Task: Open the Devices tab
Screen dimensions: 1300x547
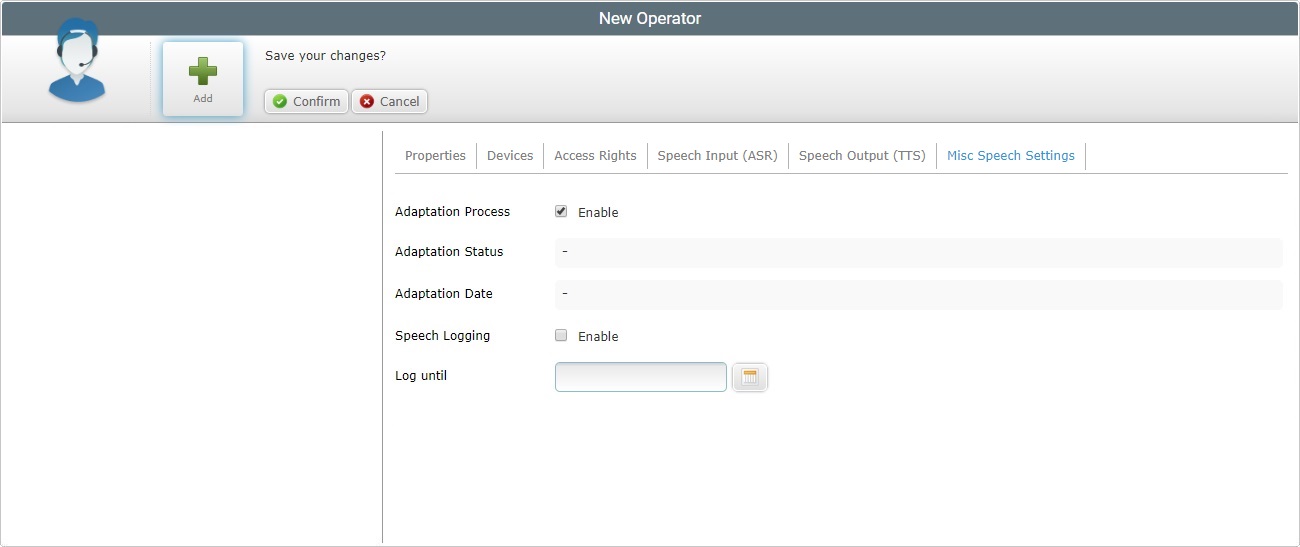Action: [510, 155]
